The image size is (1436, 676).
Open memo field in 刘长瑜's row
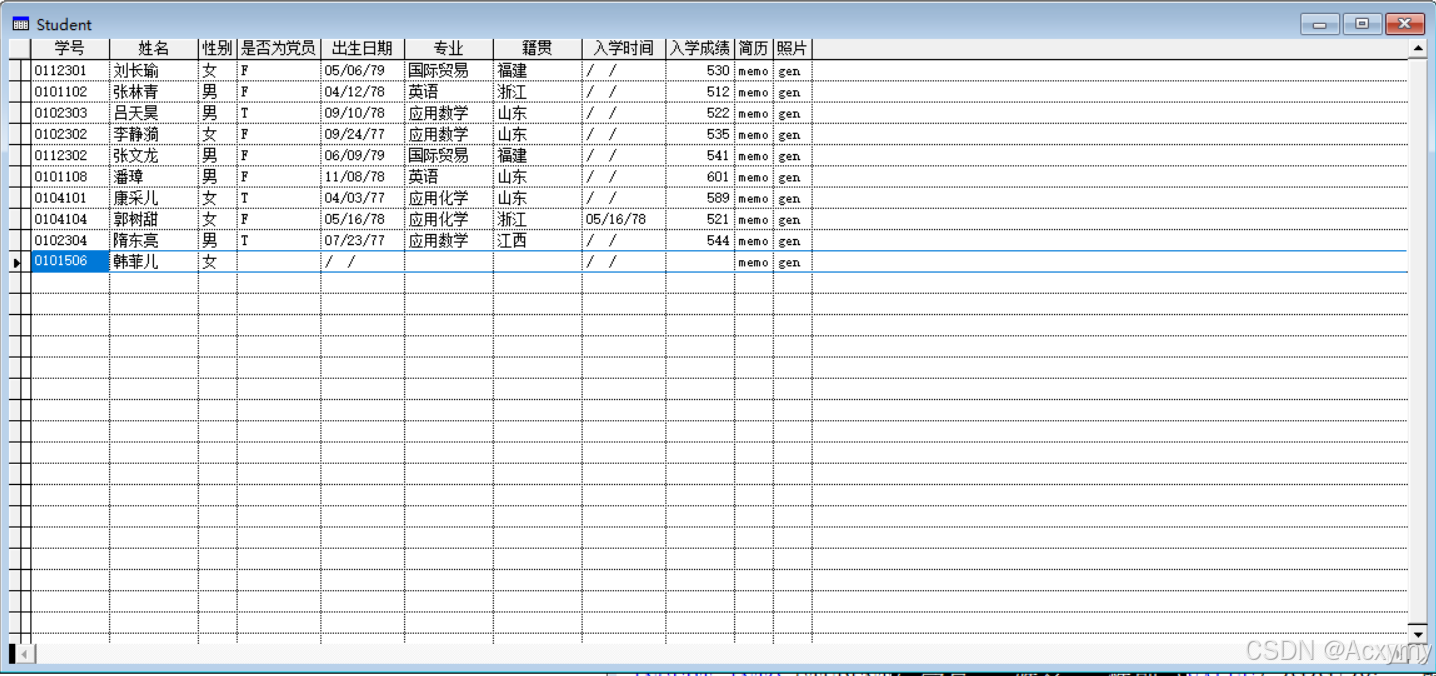pyautogui.click(x=753, y=70)
